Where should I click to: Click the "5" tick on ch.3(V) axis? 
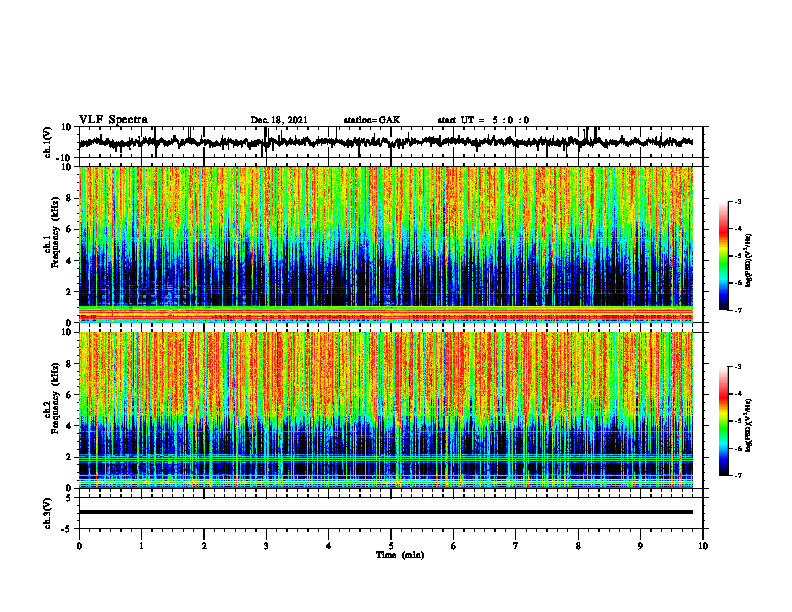pyautogui.click(x=69, y=498)
